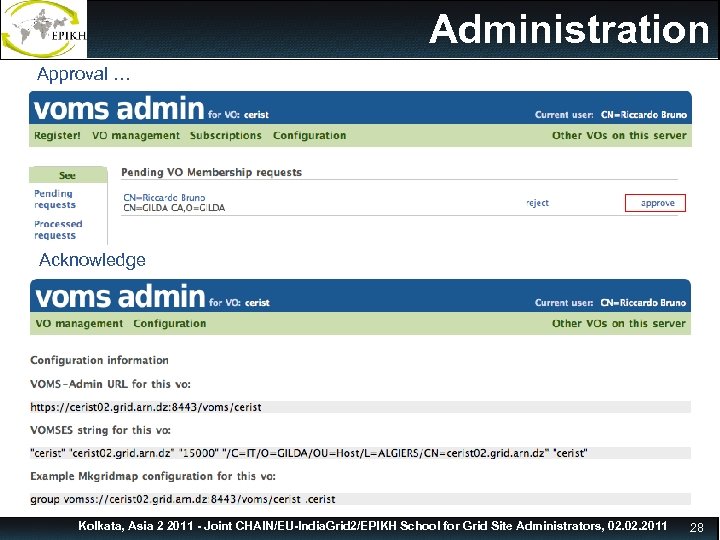720x540 pixels.
Task: Open VO management in the lower menu
Action: (x=79, y=323)
